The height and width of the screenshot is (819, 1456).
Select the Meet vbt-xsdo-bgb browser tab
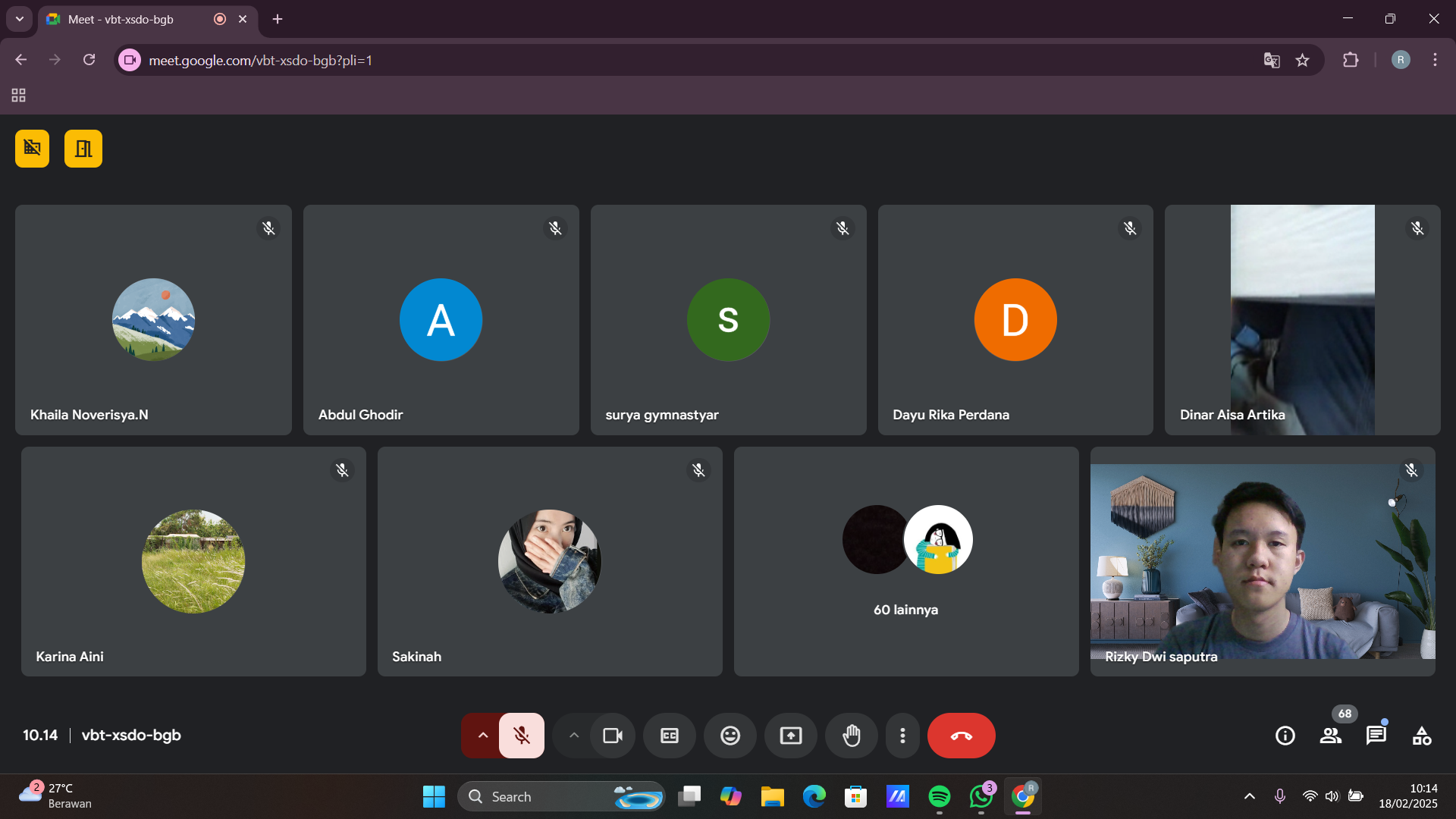tap(121, 19)
